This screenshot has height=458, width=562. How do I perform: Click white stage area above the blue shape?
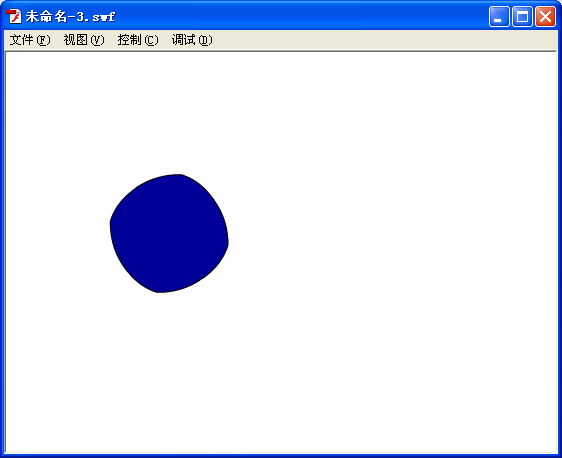point(168,111)
